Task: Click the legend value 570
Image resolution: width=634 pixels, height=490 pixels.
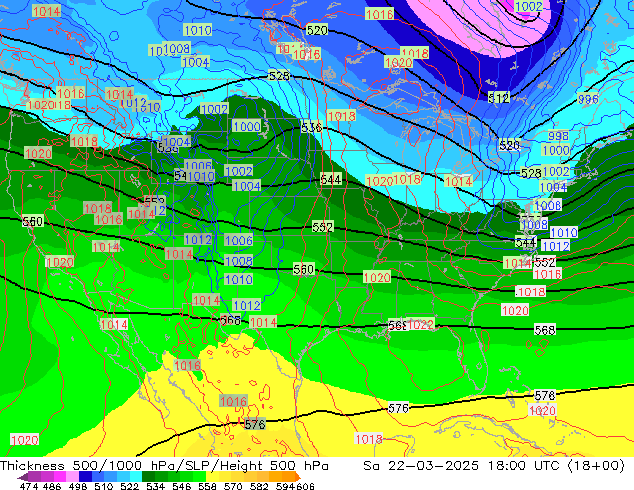Action: 233,486
